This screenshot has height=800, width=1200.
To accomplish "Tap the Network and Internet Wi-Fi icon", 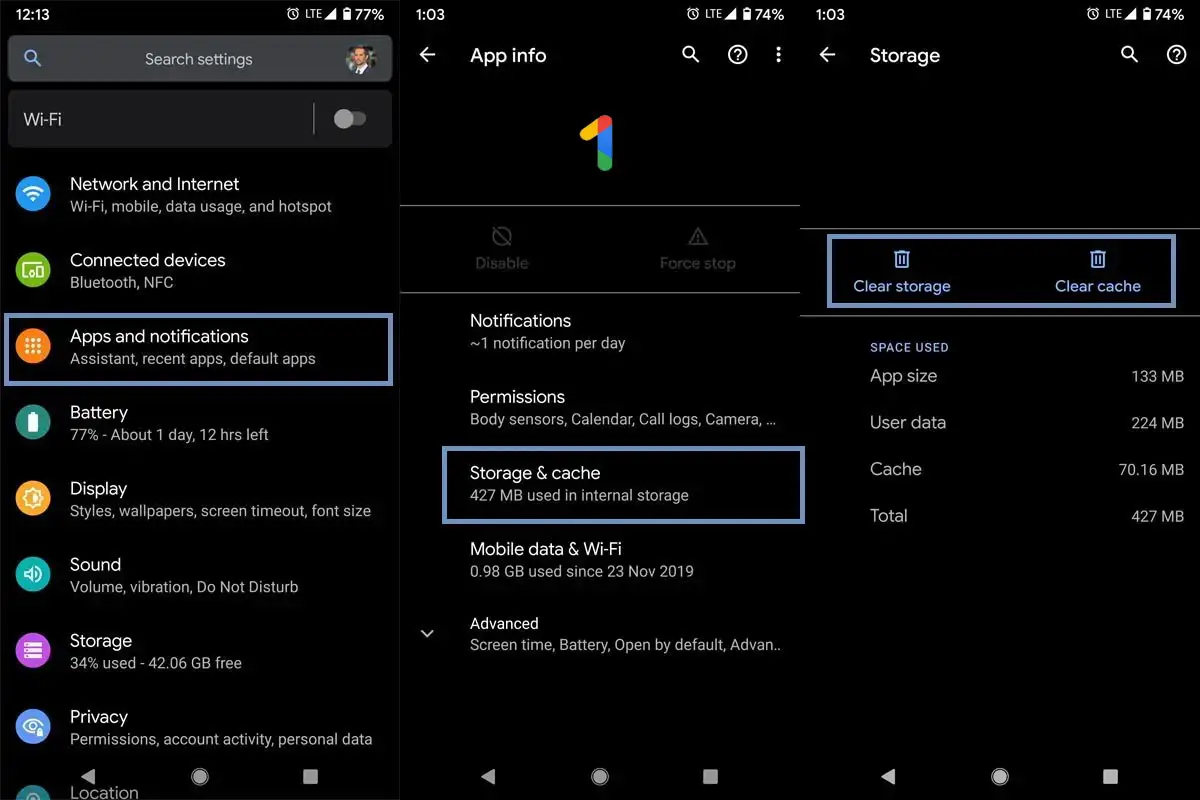I will [33, 194].
